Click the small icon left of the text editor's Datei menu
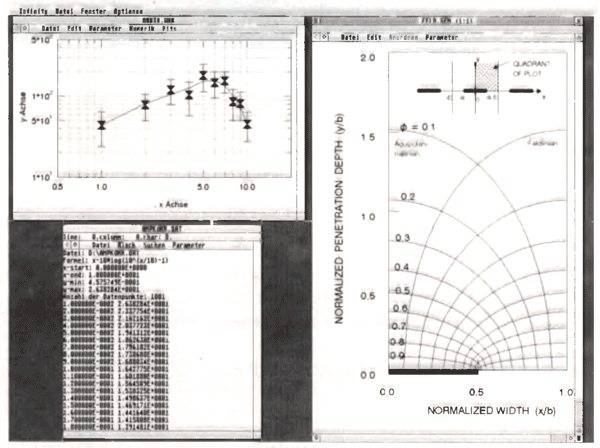The height and width of the screenshot is (448, 600). (x=76, y=243)
